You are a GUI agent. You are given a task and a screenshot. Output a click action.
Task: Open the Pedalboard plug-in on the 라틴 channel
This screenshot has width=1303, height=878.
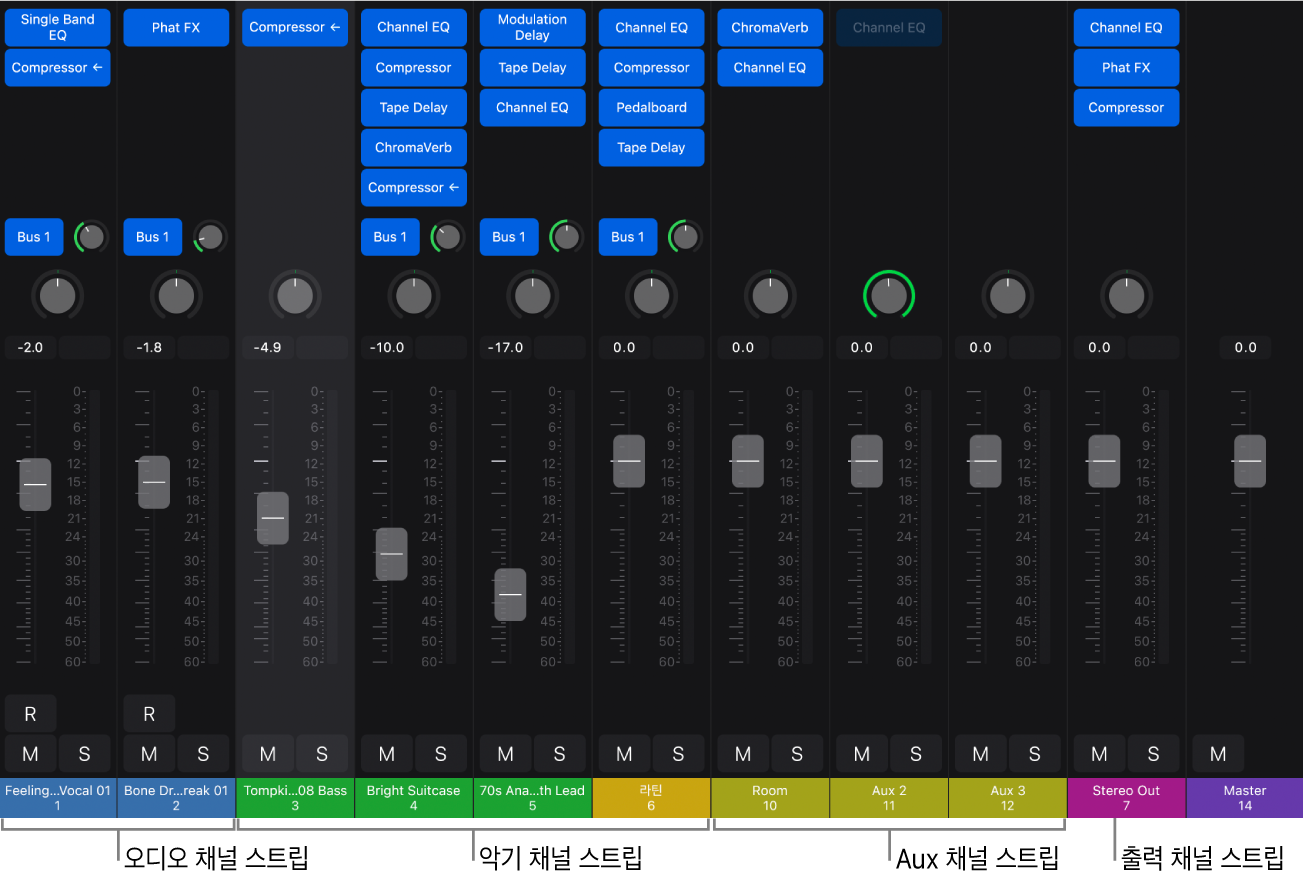click(x=652, y=108)
